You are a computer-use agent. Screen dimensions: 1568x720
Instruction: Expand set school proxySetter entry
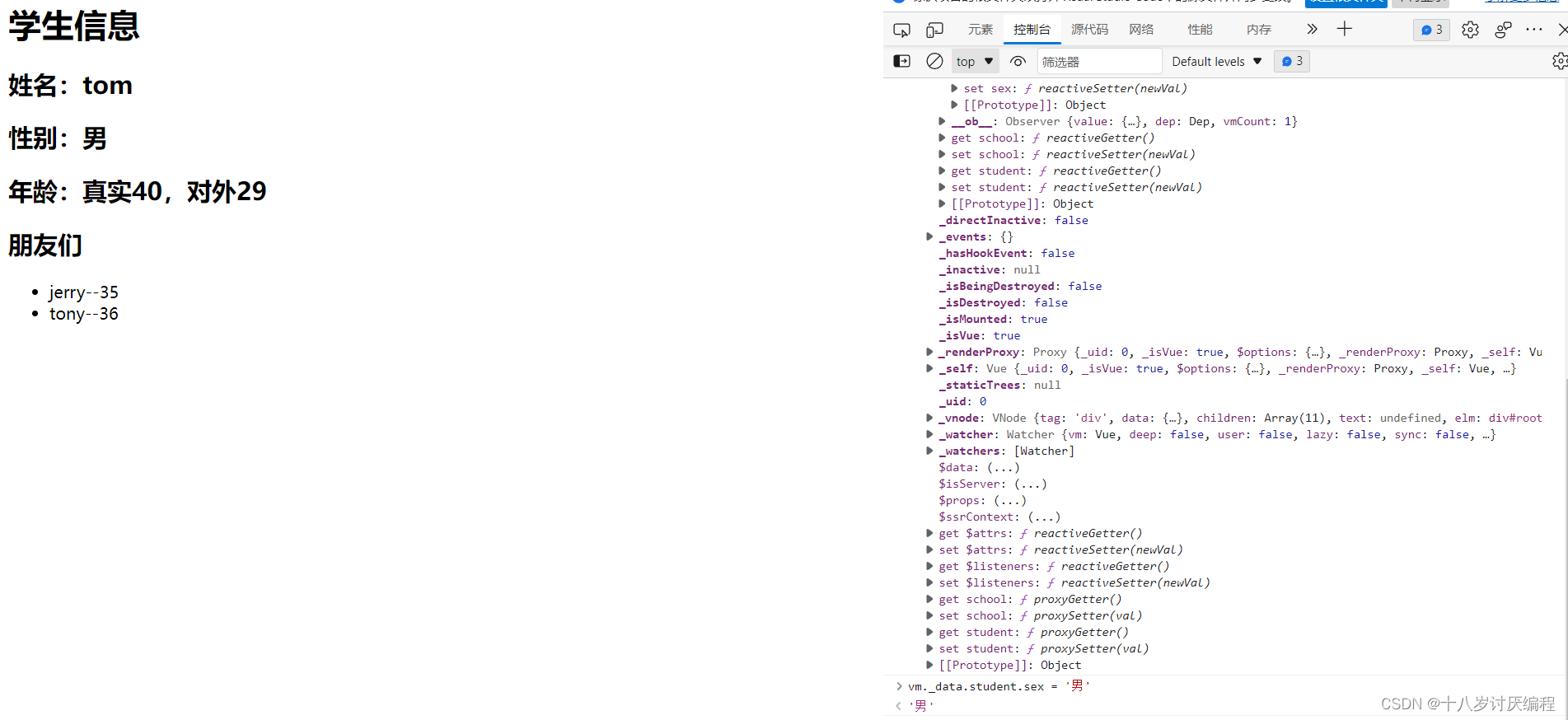tap(930, 615)
